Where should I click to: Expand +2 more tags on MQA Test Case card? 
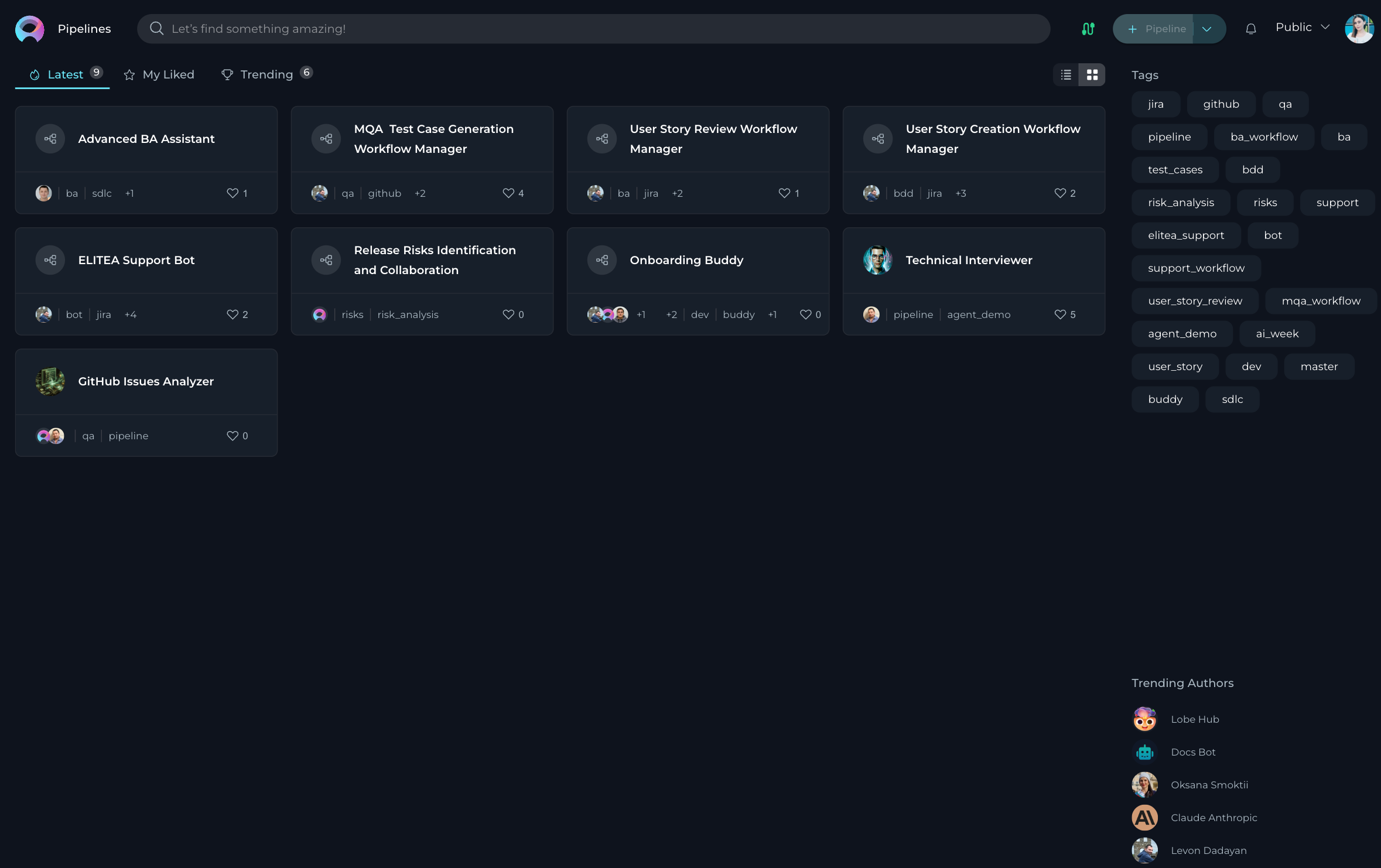pyautogui.click(x=420, y=193)
